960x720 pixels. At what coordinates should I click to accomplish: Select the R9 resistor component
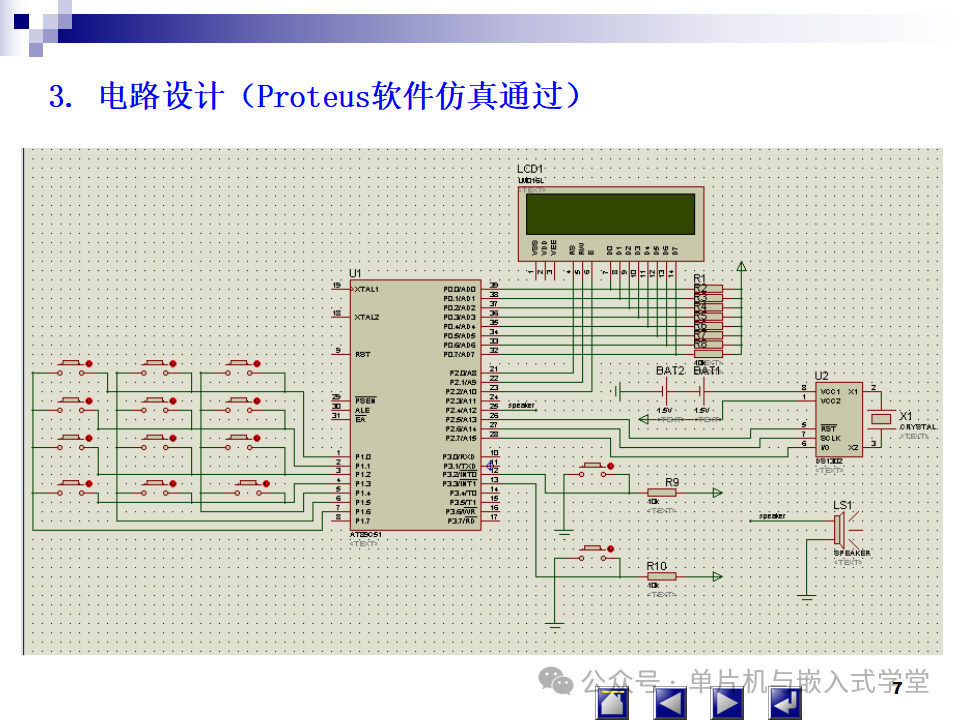point(662,493)
